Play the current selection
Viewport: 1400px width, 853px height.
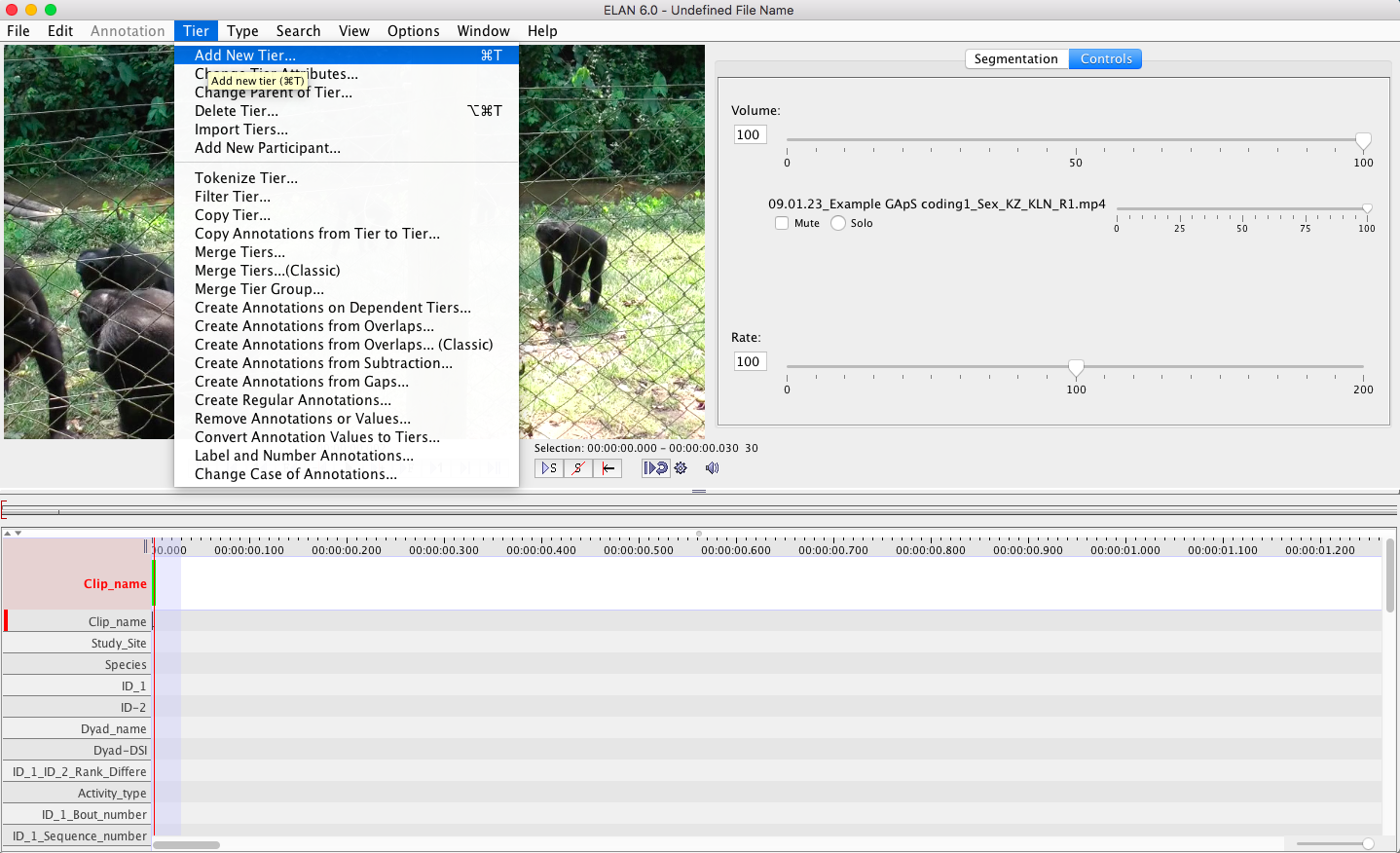click(548, 468)
